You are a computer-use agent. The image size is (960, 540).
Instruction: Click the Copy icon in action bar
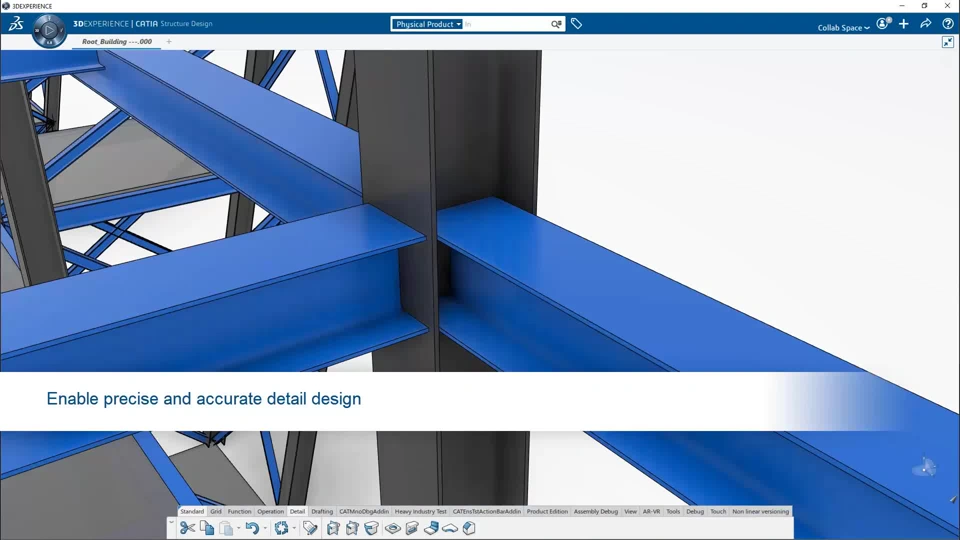click(207, 528)
